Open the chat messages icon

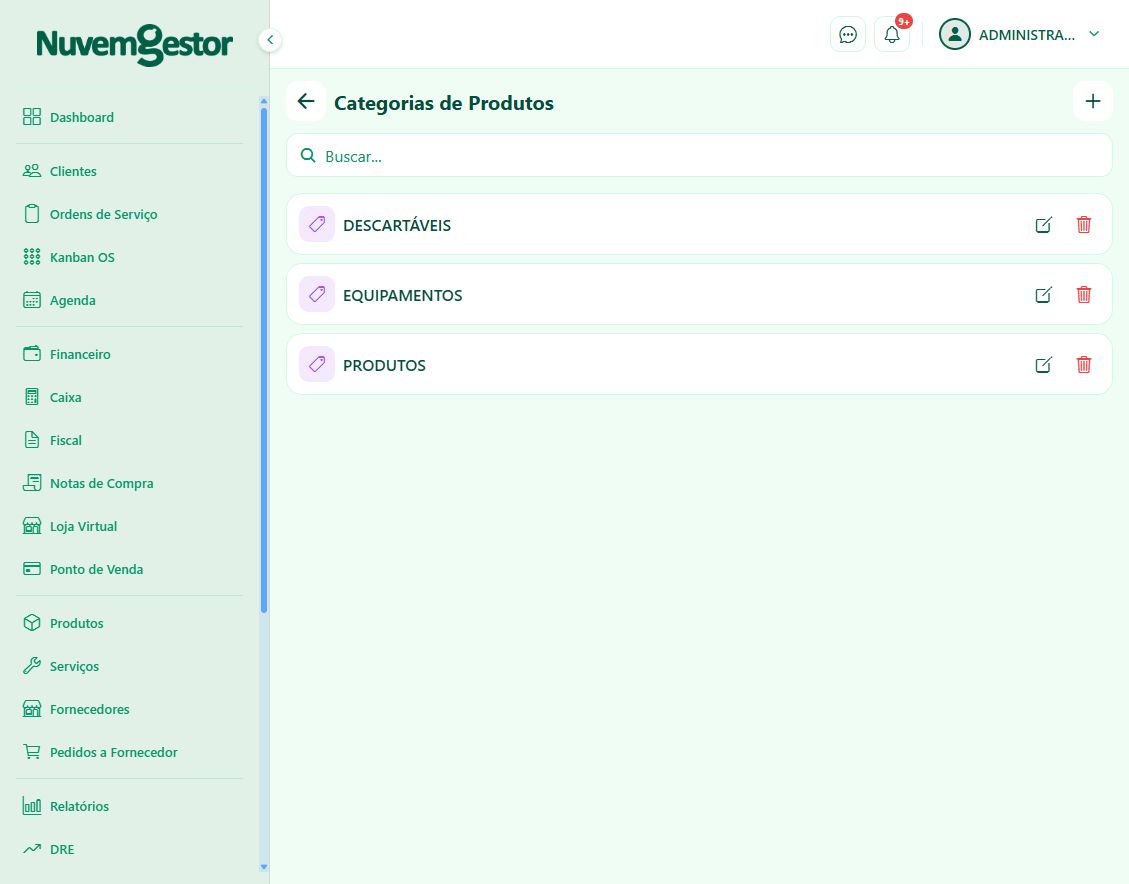(847, 35)
